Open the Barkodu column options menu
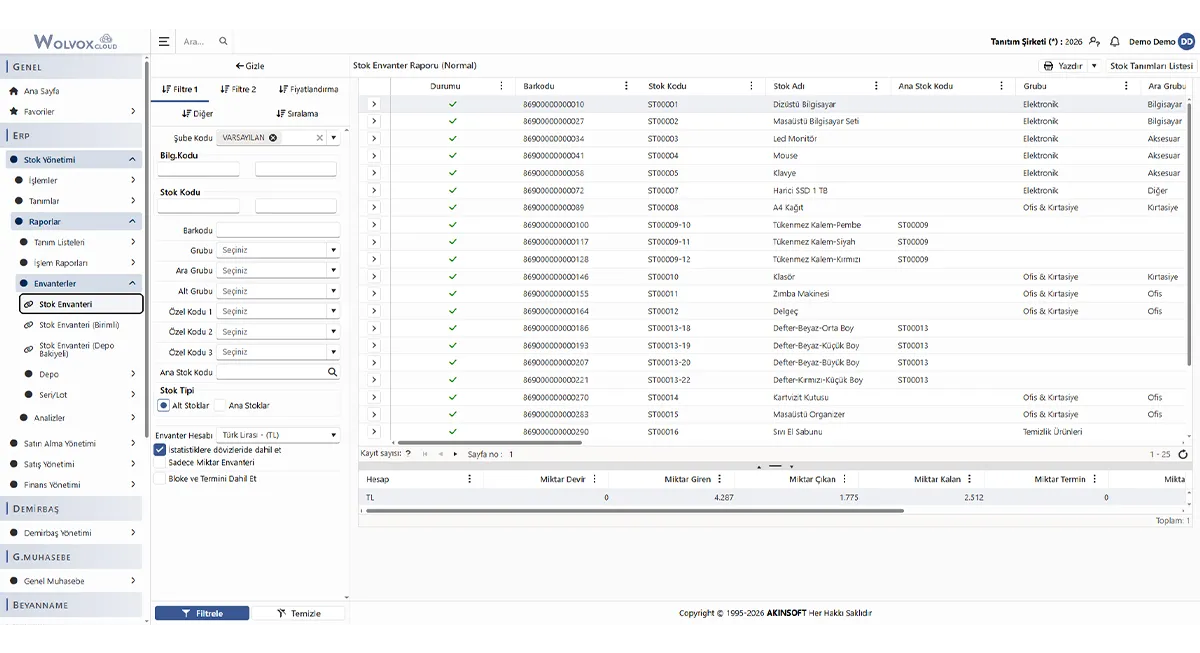The height and width of the screenshot is (653, 1200). pos(626,86)
